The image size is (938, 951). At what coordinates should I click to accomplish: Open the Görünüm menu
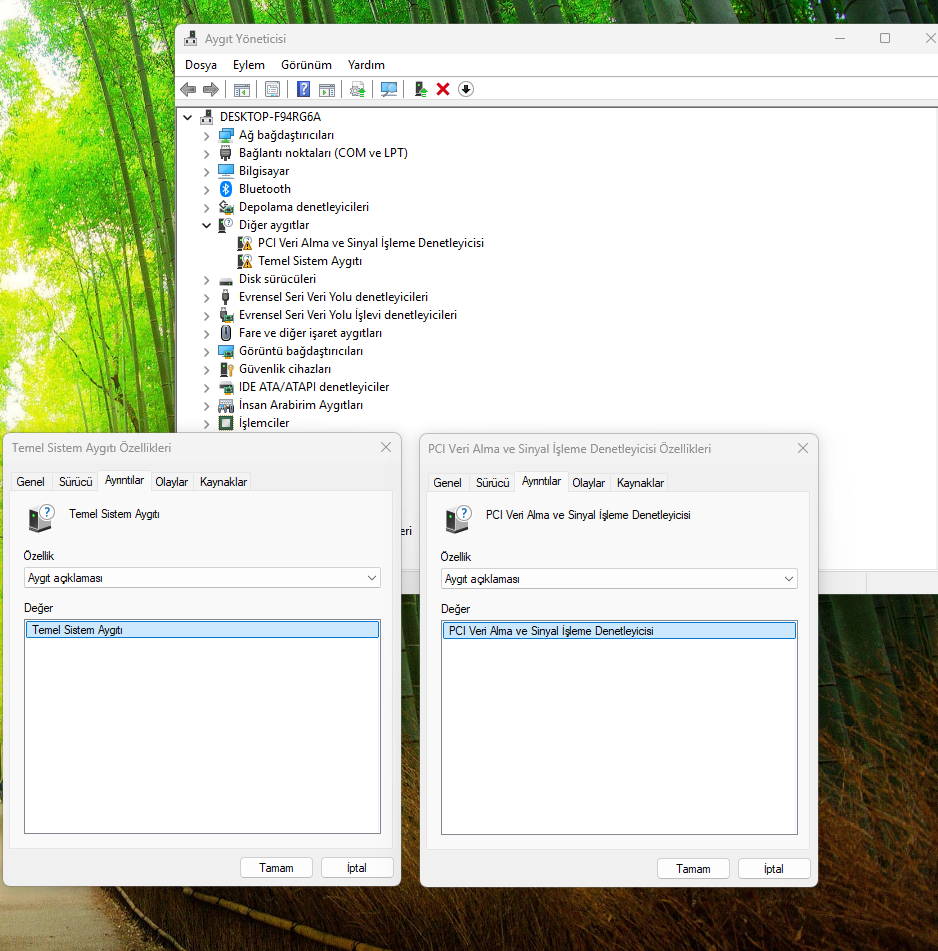tap(306, 65)
